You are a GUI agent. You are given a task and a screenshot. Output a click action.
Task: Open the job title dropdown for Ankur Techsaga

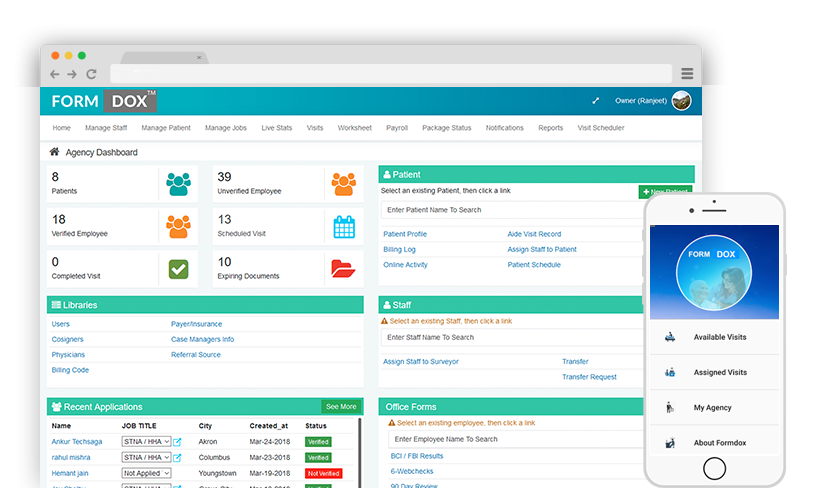(146, 442)
